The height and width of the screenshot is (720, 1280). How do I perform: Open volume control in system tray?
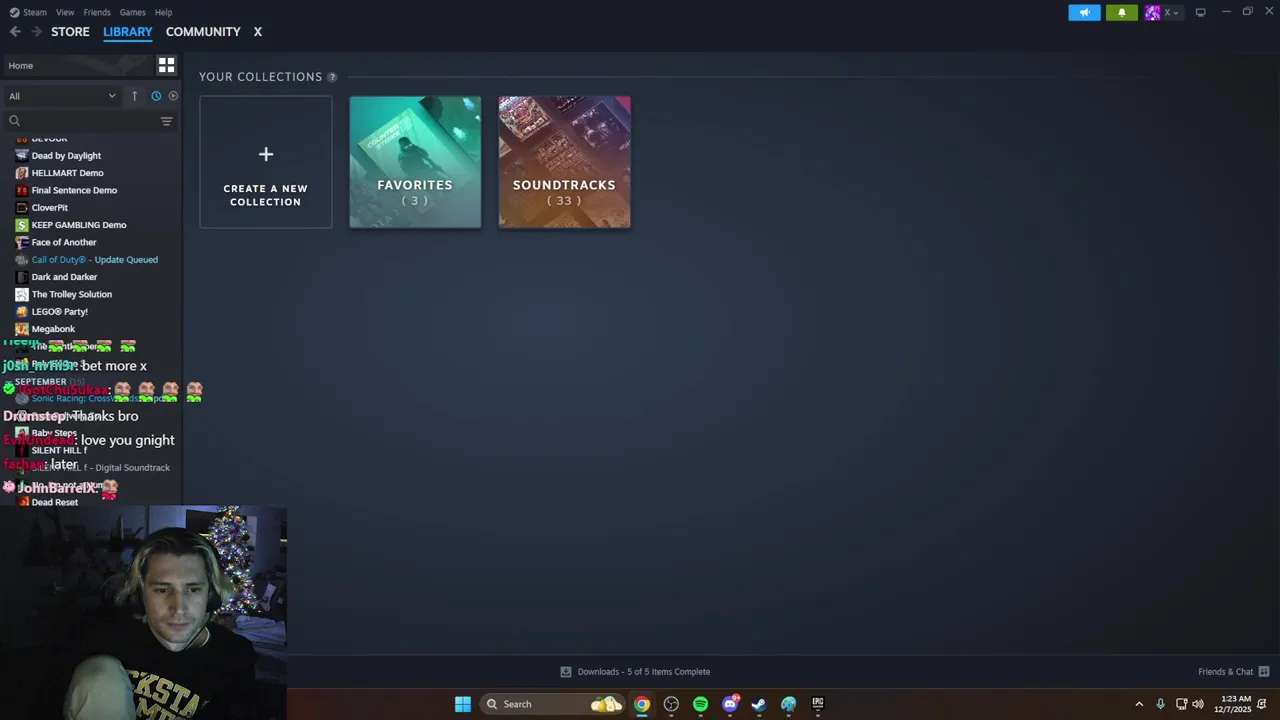pyautogui.click(x=1198, y=704)
